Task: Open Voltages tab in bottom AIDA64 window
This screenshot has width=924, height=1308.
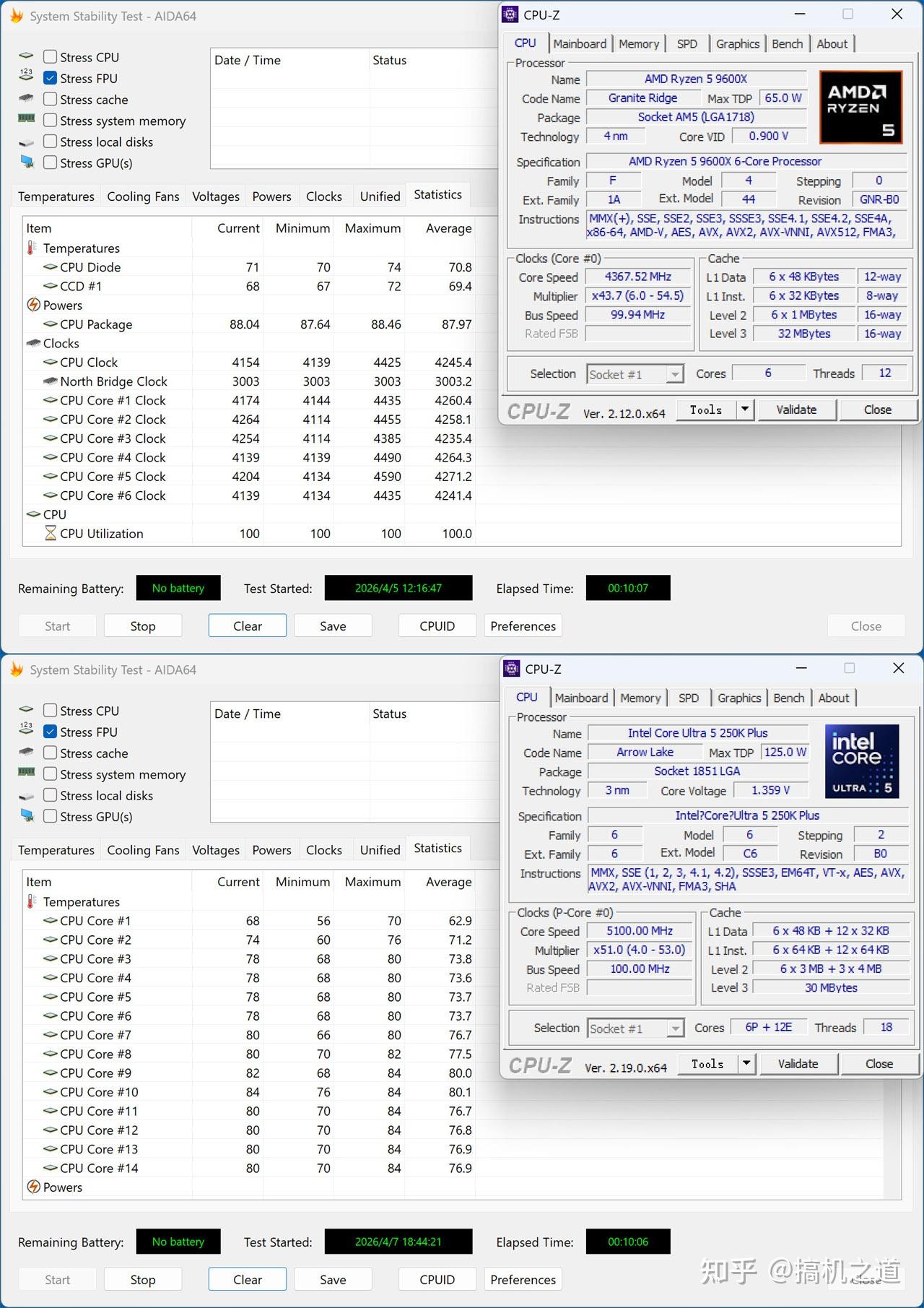Action: (216, 850)
